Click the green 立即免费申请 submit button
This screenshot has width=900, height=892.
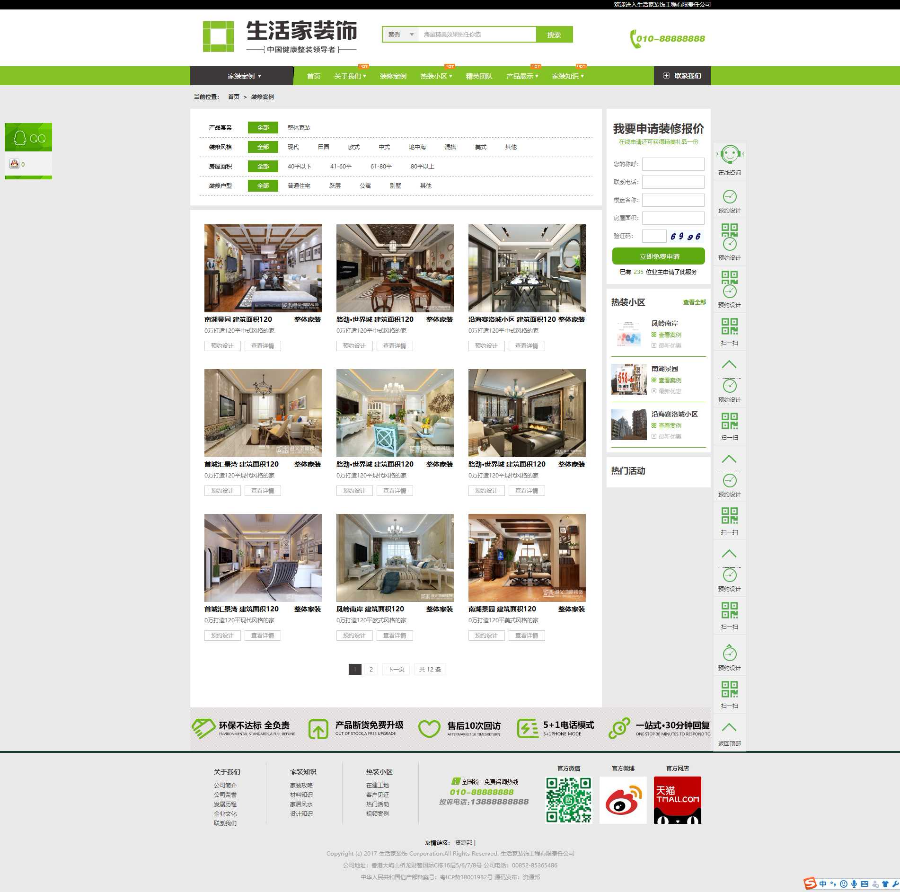658,256
